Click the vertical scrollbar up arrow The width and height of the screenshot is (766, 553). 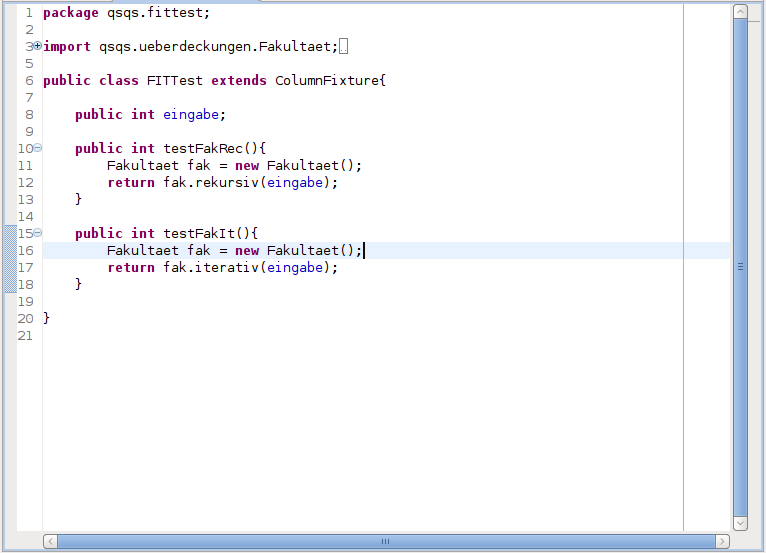coord(740,12)
